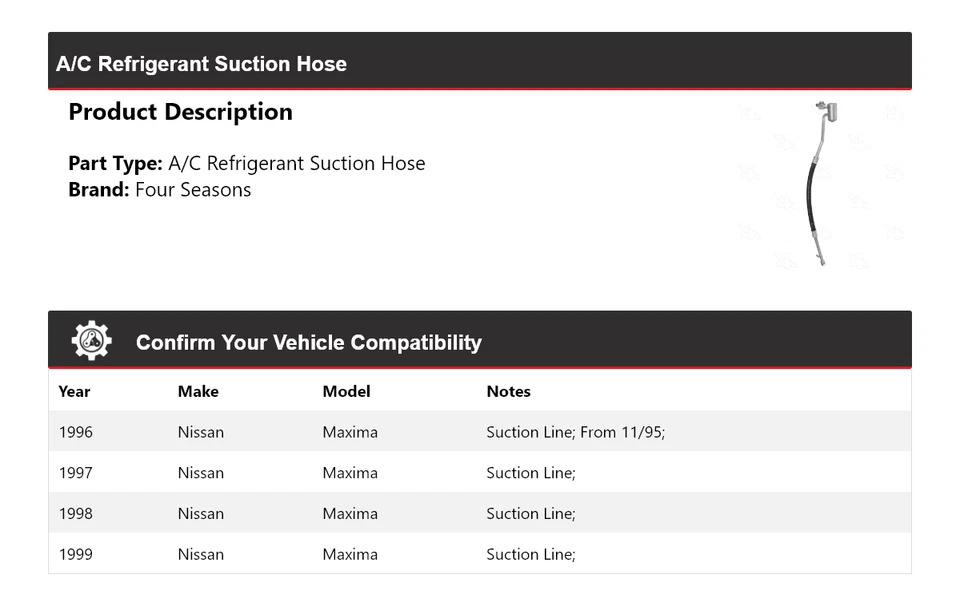Screen dimensions: 960x606
Task: Select the 1998 year cell
Action: pos(76,513)
